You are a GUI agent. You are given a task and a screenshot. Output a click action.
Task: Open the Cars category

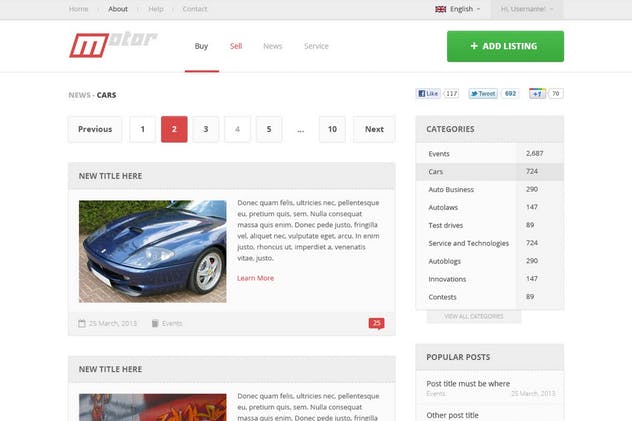(490, 172)
